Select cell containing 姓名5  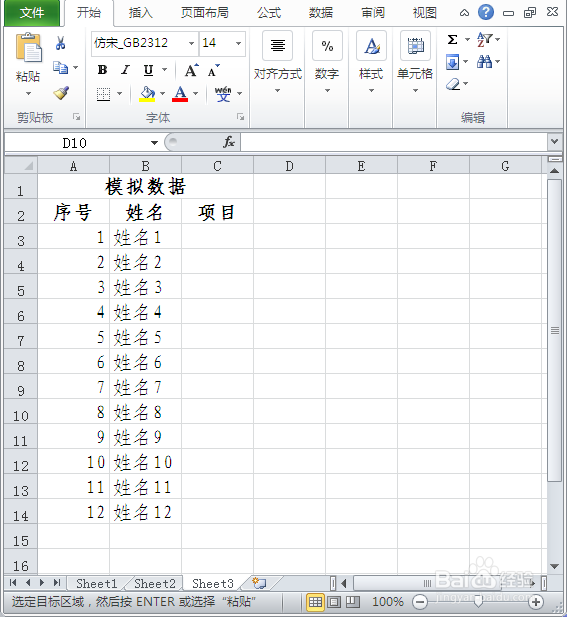(145, 337)
